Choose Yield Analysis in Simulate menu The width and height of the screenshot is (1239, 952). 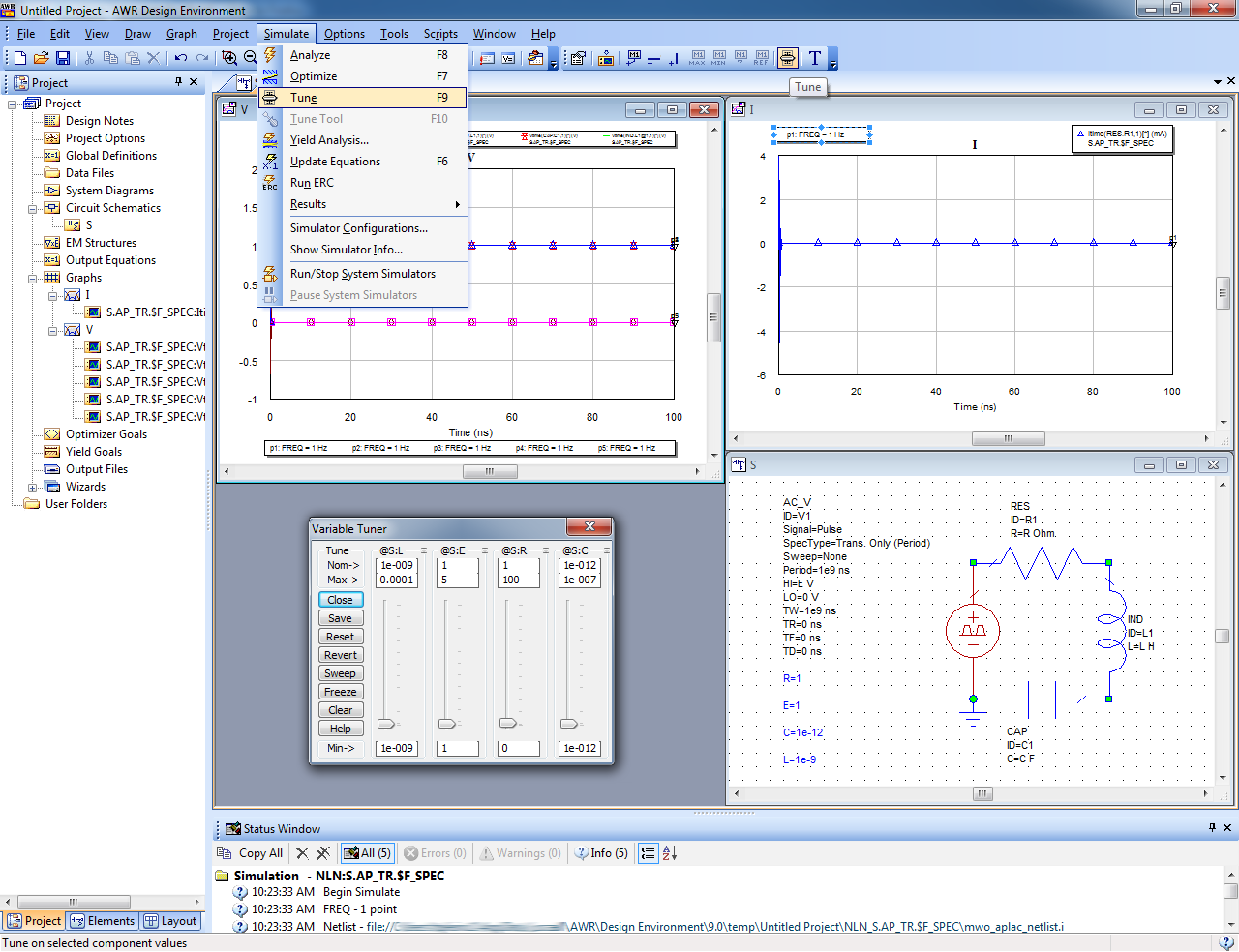coord(363,140)
